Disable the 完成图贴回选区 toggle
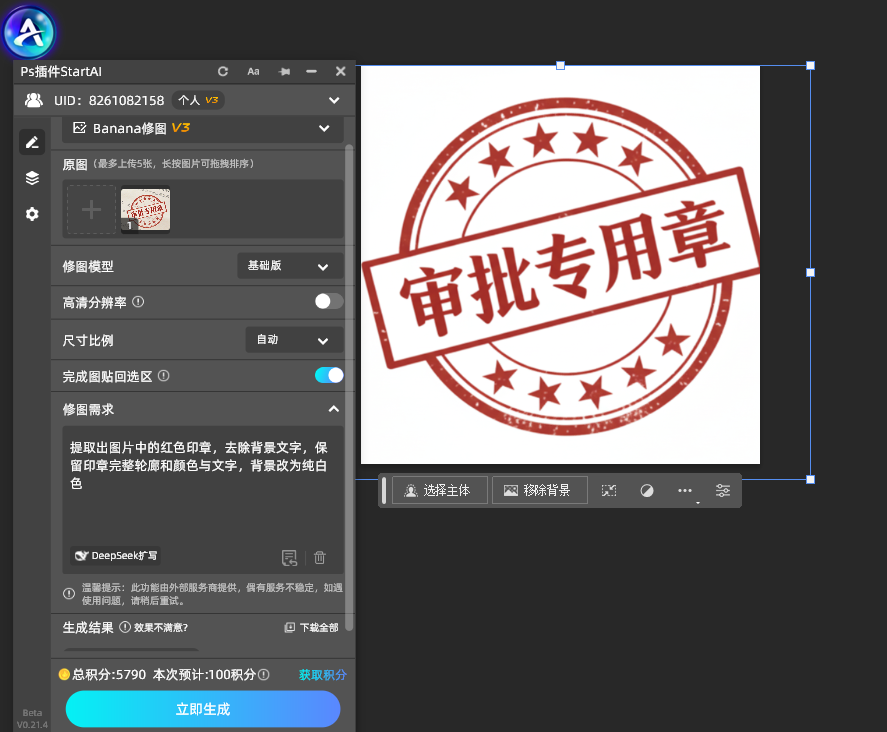This screenshot has width=887, height=732. click(328, 375)
